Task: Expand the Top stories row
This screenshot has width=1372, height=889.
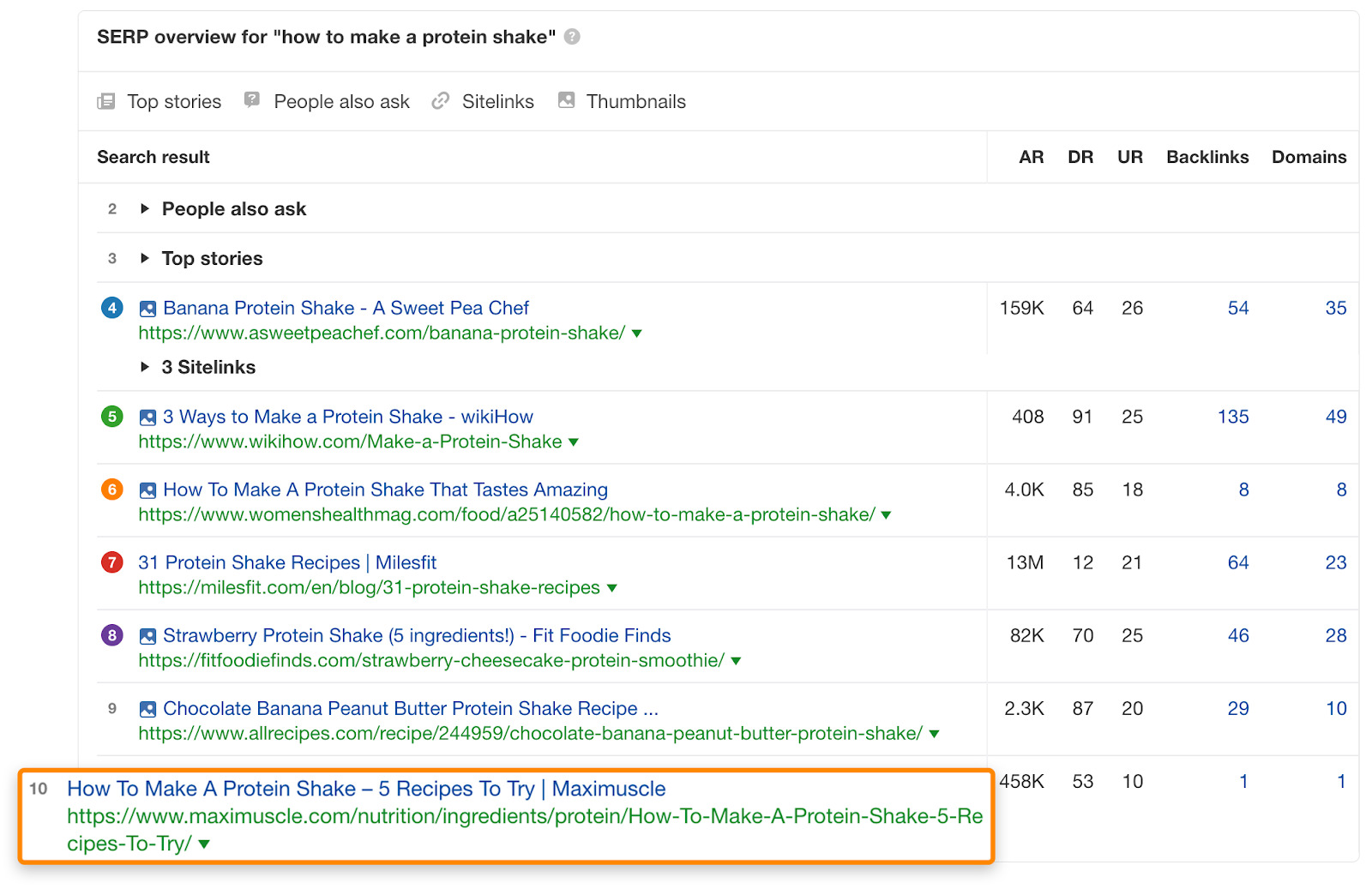Action: click(145, 258)
